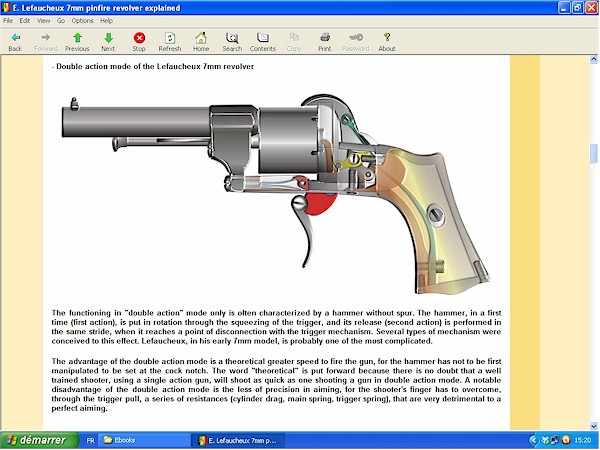Click the scrollbar down arrow
600x450 pixels.
click(593, 426)
